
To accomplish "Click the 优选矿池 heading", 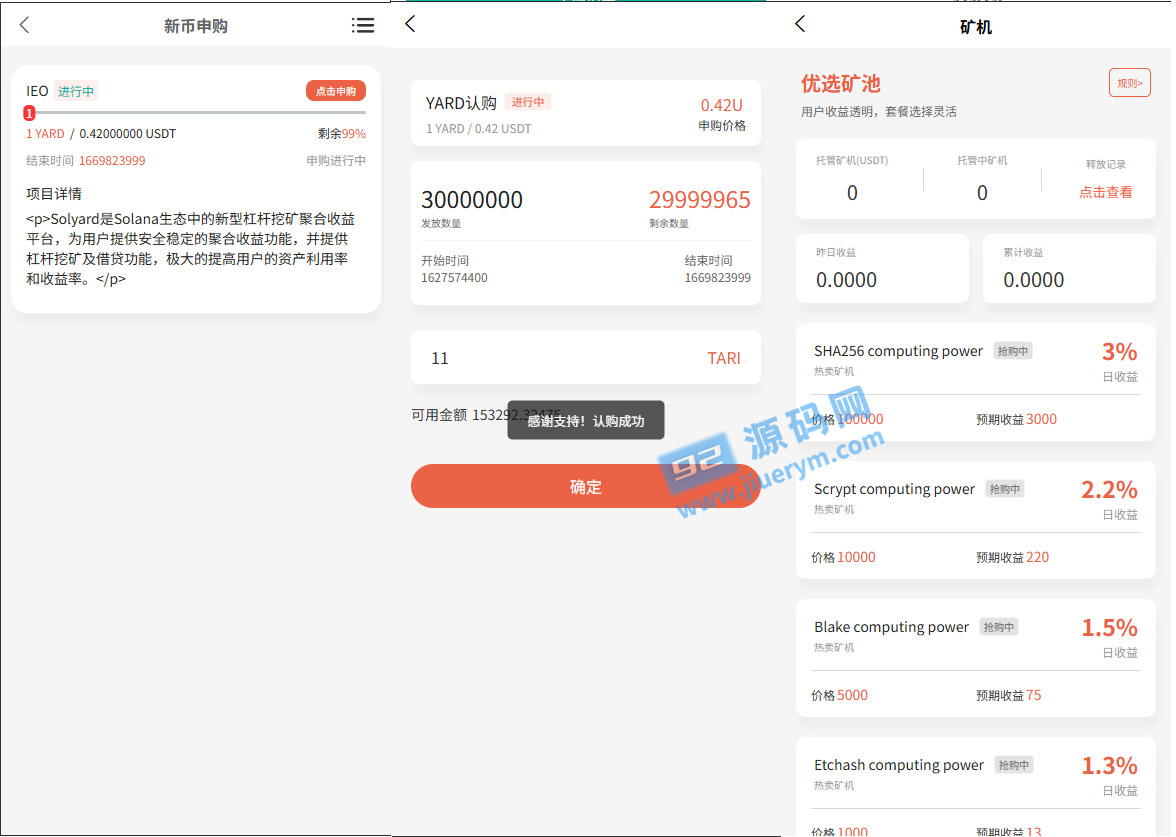I will (x=841, y=83).
